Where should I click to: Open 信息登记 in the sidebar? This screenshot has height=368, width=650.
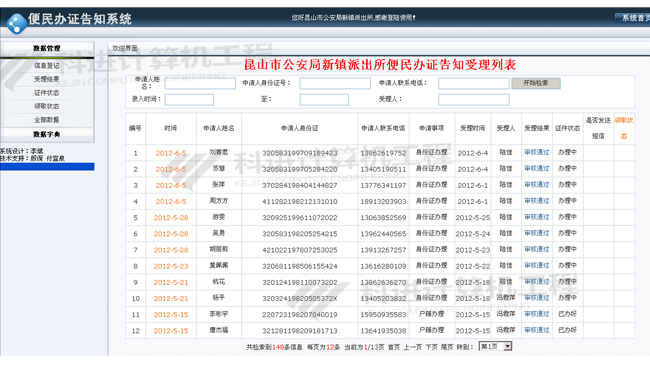[46, 65]
